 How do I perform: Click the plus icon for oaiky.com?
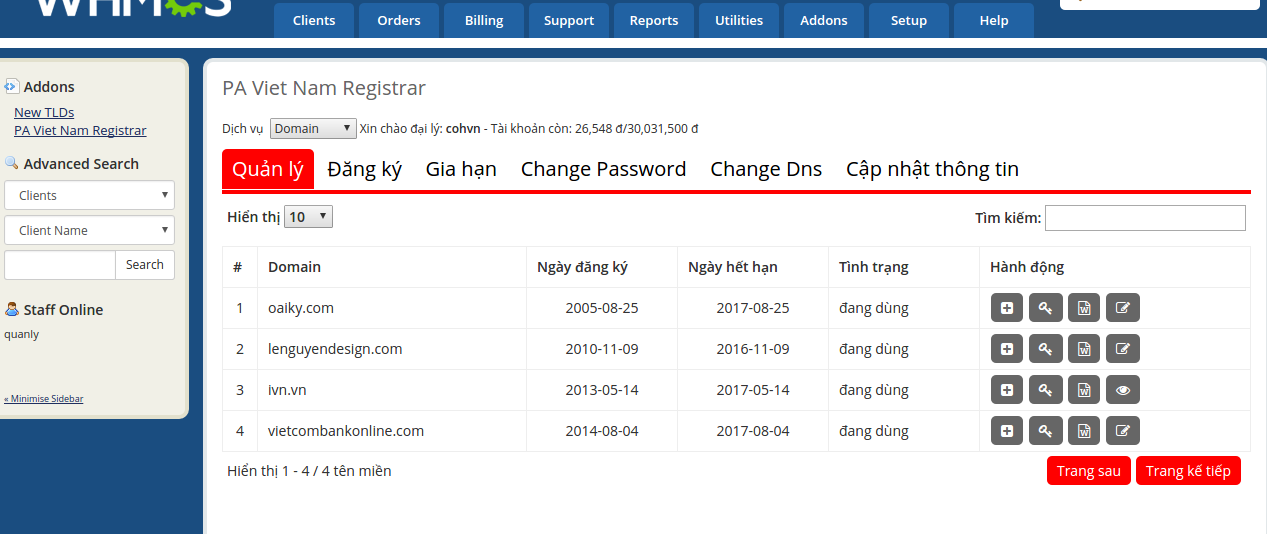[1007, 308]
